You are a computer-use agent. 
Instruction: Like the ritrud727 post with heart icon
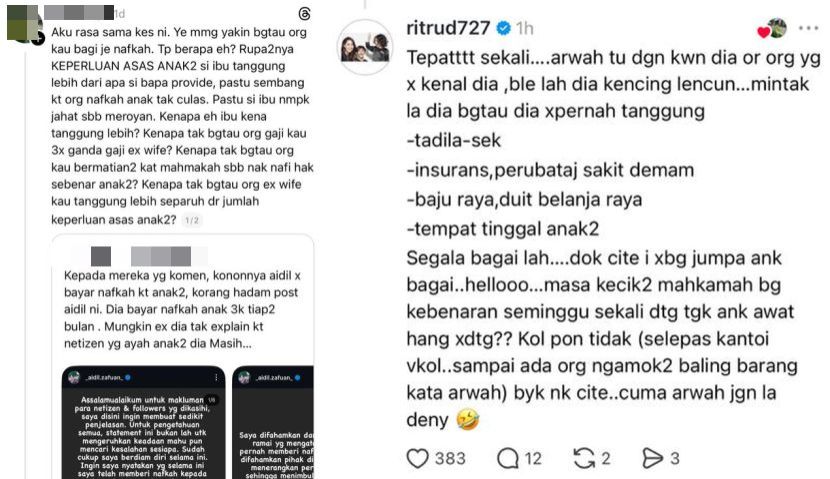click(x=417, y=458)
